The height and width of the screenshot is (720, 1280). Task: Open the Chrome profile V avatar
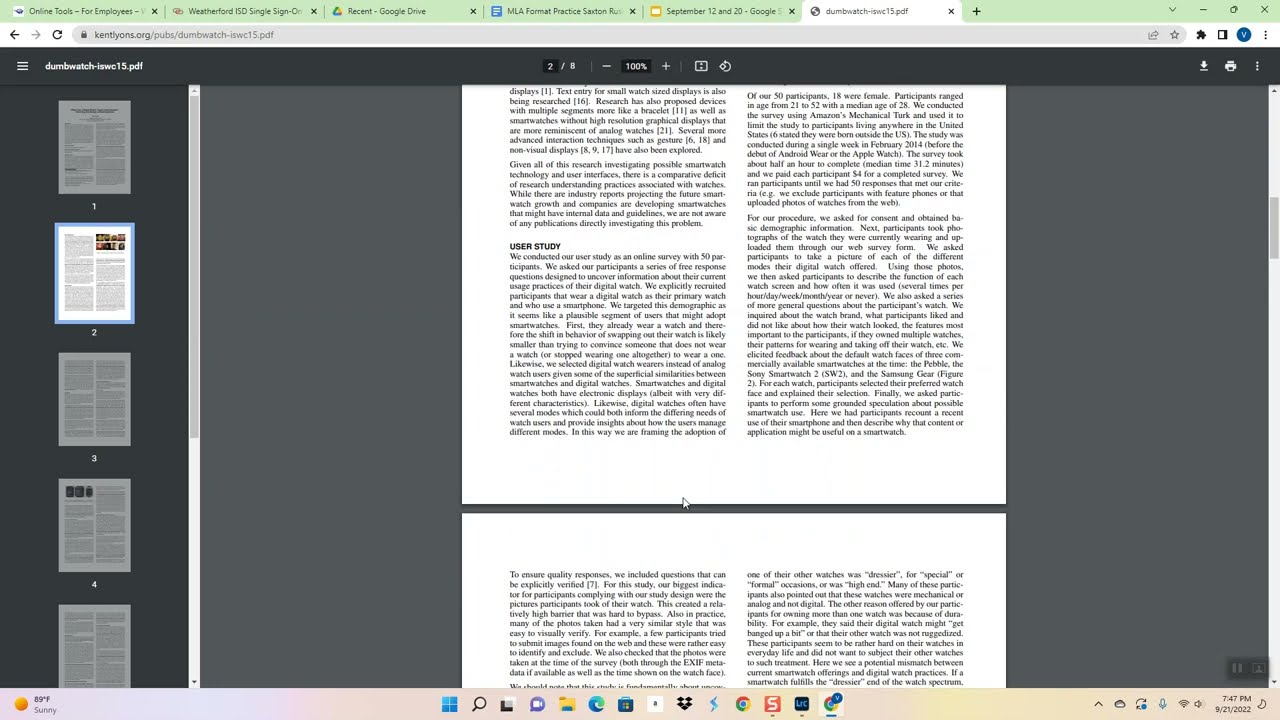[1243, 35]
